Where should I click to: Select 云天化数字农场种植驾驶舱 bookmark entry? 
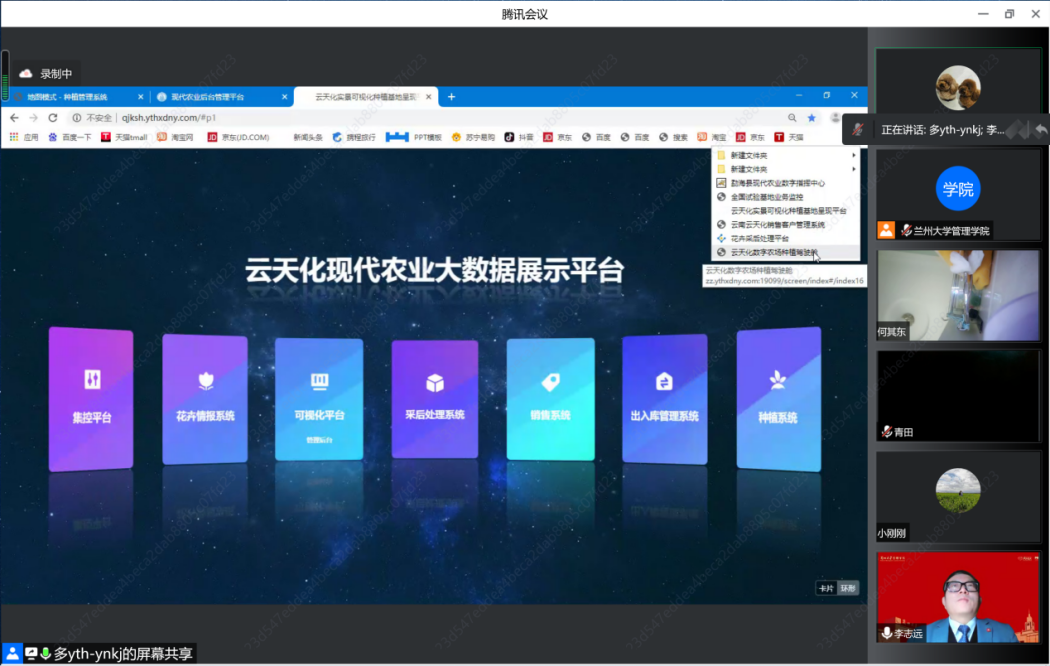(x=774, y=253)
